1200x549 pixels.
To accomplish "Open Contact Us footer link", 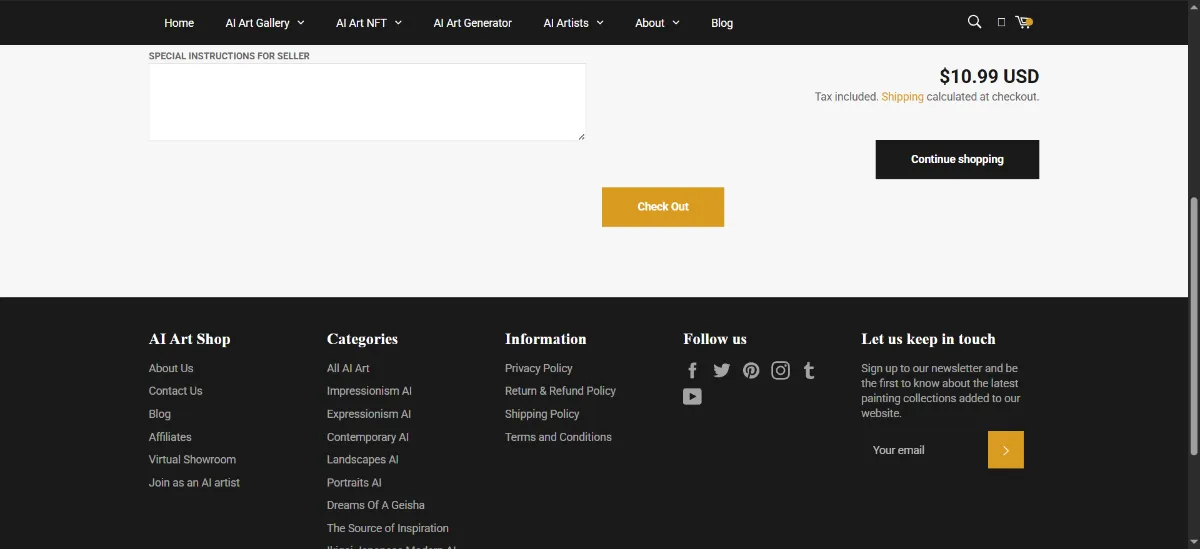I will coord(176,391).
